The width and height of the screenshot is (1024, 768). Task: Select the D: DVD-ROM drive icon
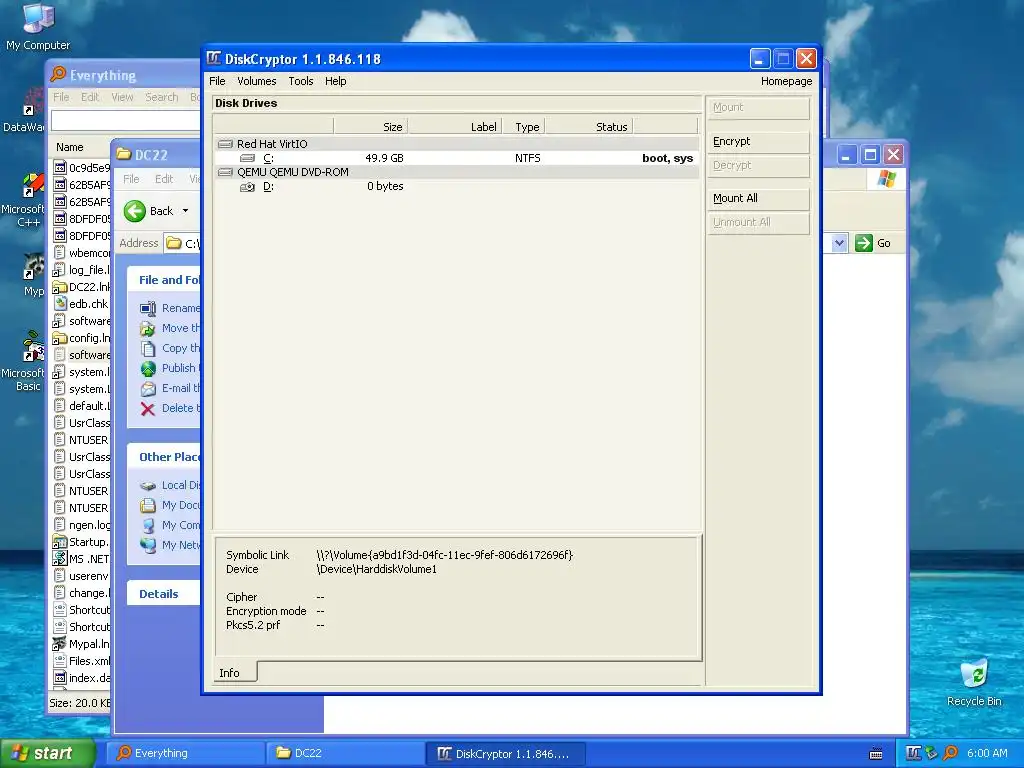(248, 187)
